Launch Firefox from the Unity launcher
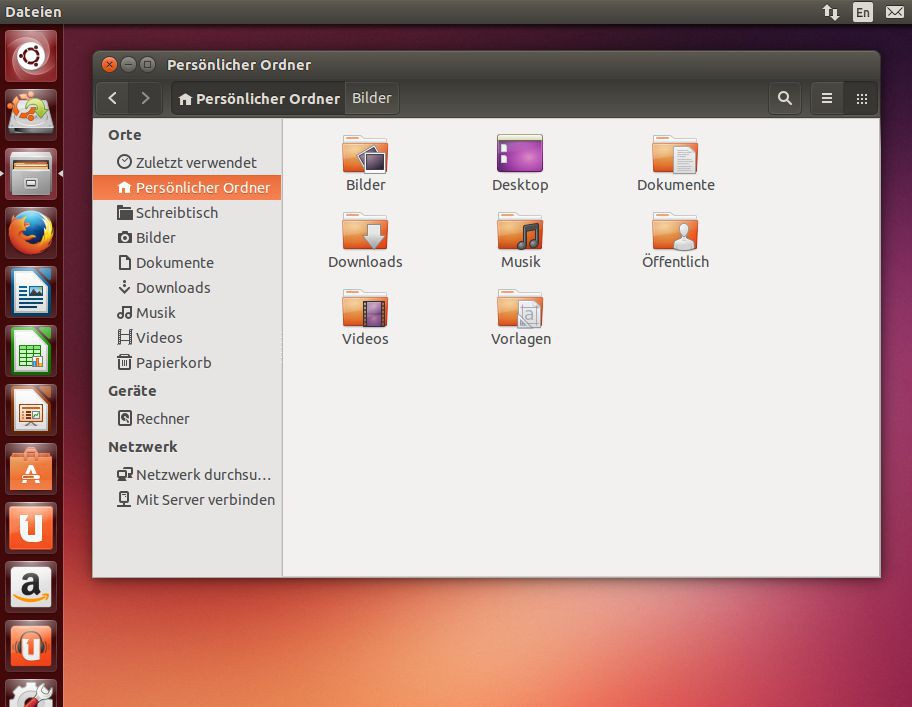The image size is (912, 707). [x=31, y=234]
